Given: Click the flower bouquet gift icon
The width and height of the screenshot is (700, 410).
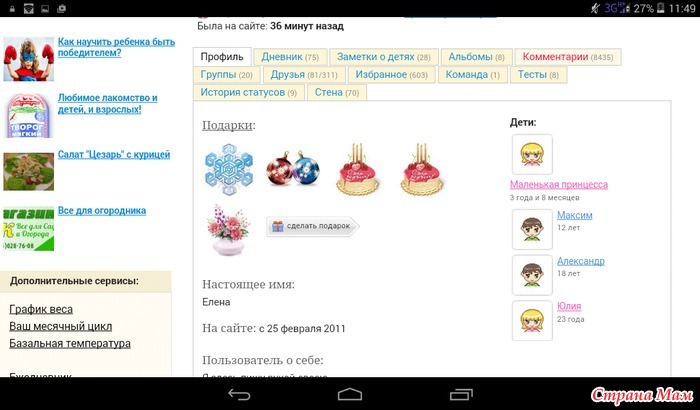Looking at the screenshot, I should click(x=228, y=230).
